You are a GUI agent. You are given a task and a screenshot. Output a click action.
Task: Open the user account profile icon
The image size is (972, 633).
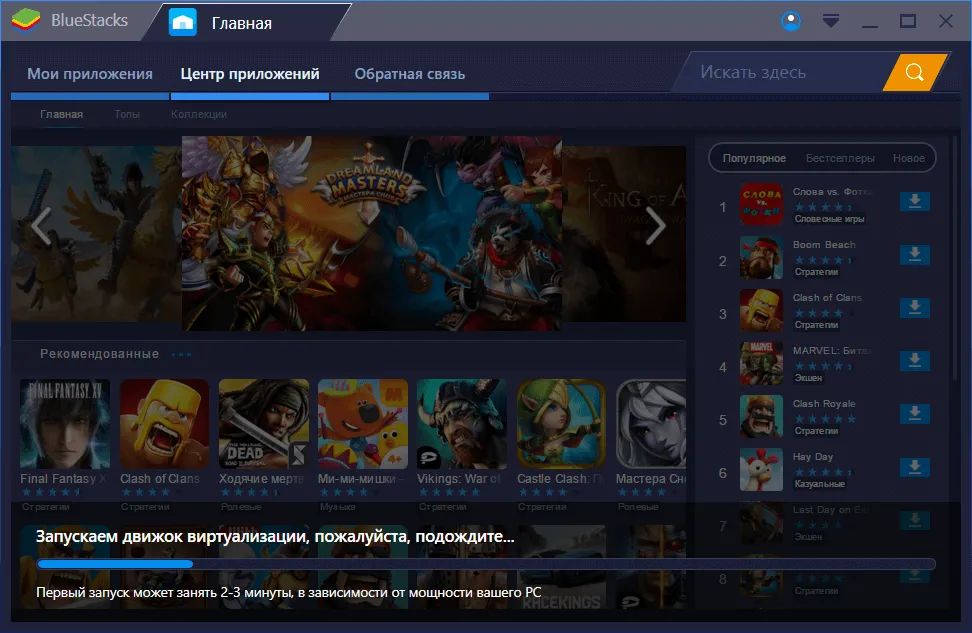click(790, 21)
